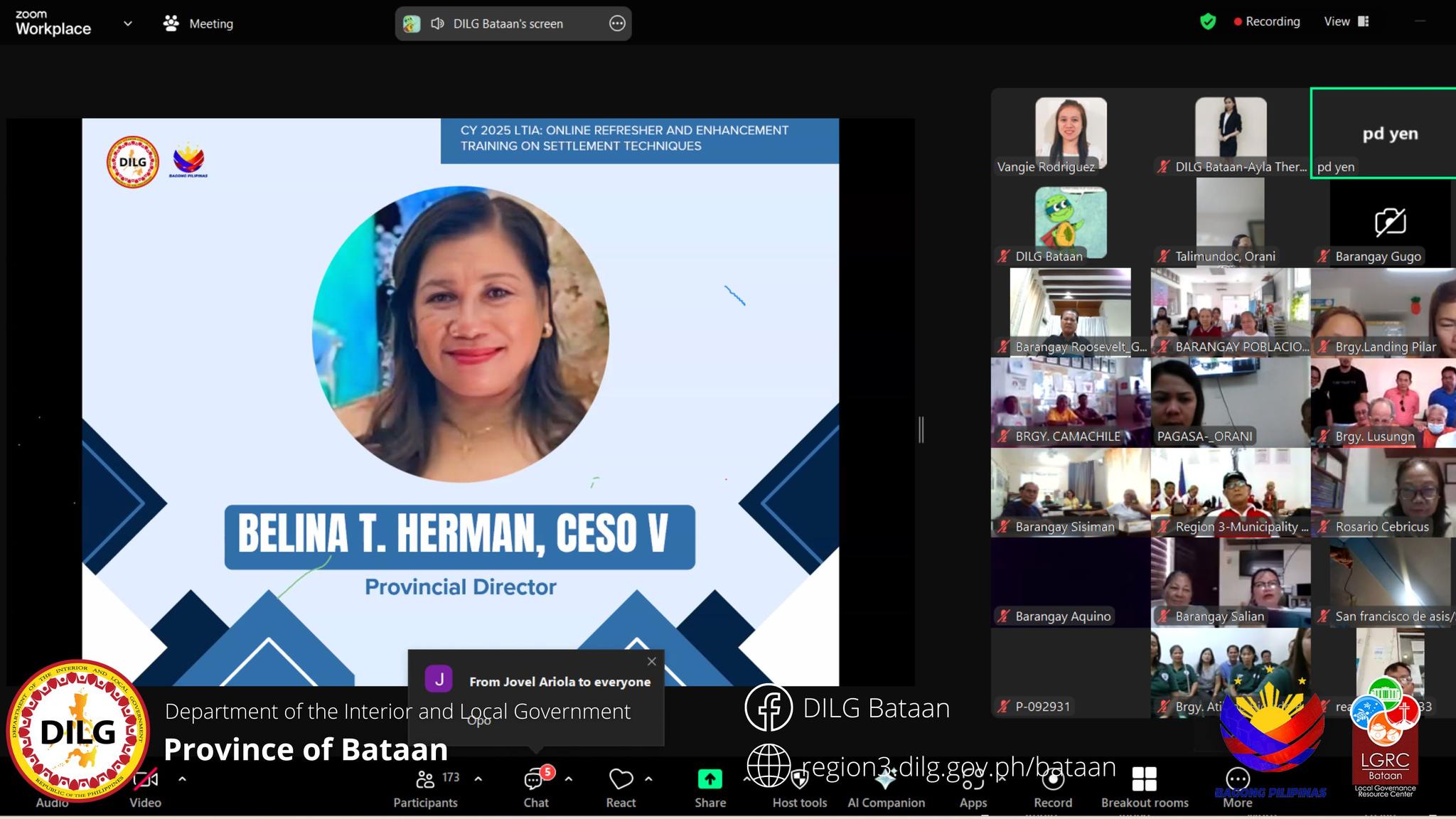Click the camera-off icon on Barangay Gugo tile
Image resolution: width=1456 pixels, height=819 pixels.
pyautogui.click(x=1390, y=222)
